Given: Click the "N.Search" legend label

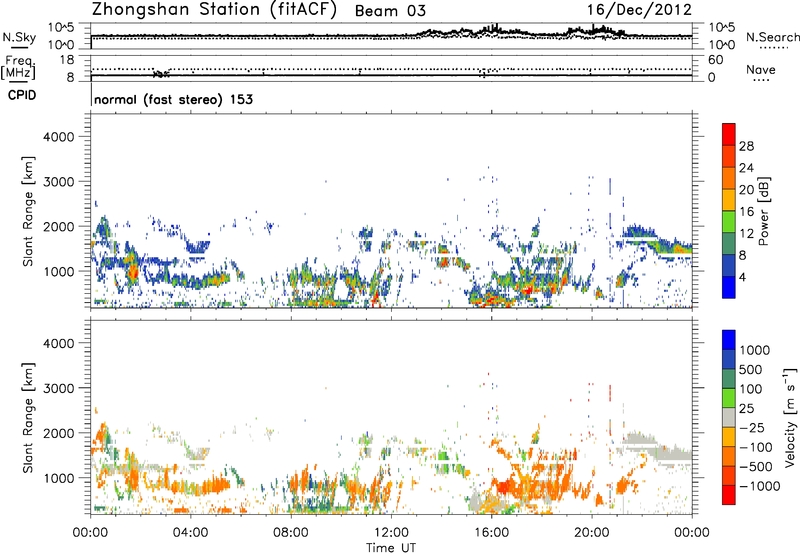Looking at the screenshot, I should [773, 37].
